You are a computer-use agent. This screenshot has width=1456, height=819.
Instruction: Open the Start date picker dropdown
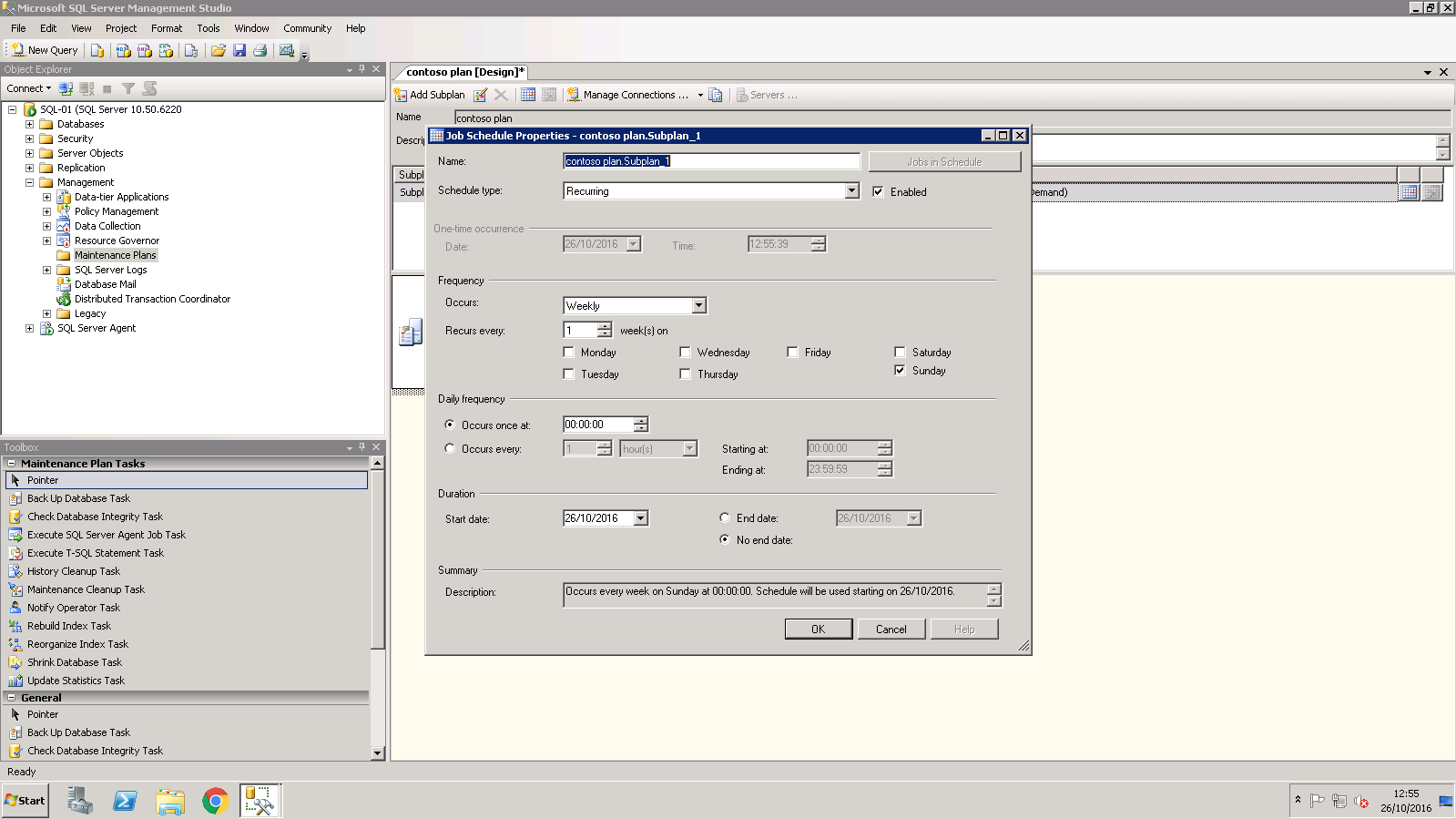tap(641, 518)
